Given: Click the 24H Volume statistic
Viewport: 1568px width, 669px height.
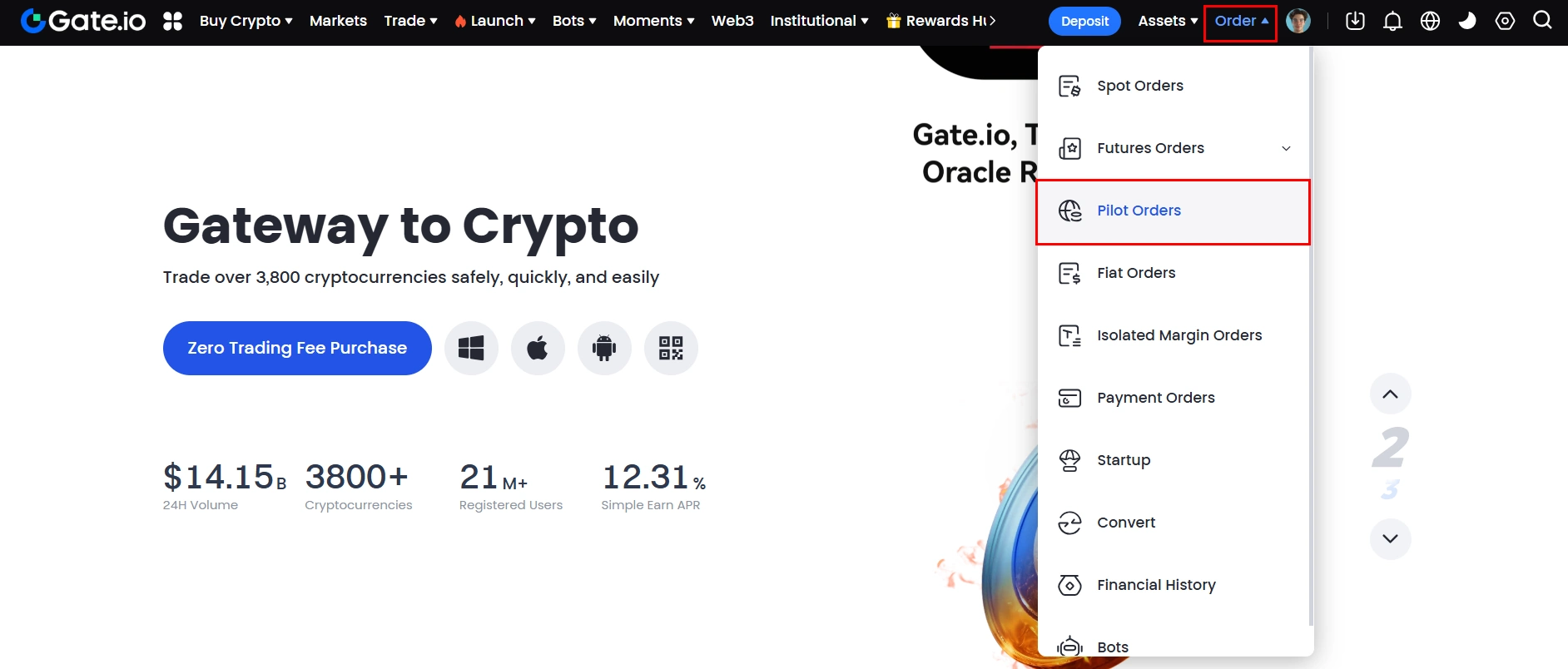Looking at the screenshot, I should [x=225, y=486].
